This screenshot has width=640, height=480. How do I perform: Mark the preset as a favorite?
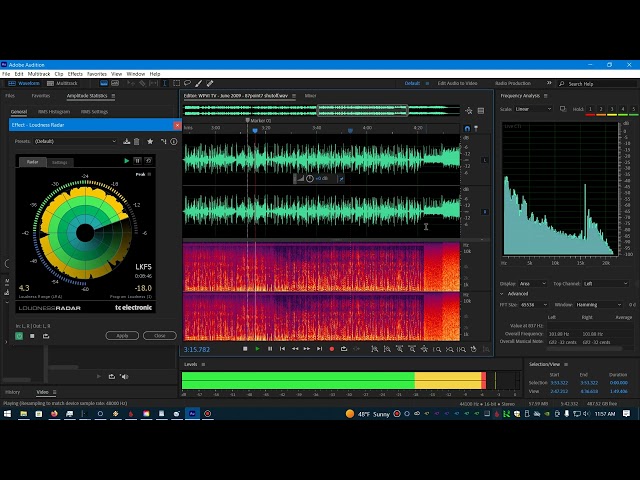[150, 141]
